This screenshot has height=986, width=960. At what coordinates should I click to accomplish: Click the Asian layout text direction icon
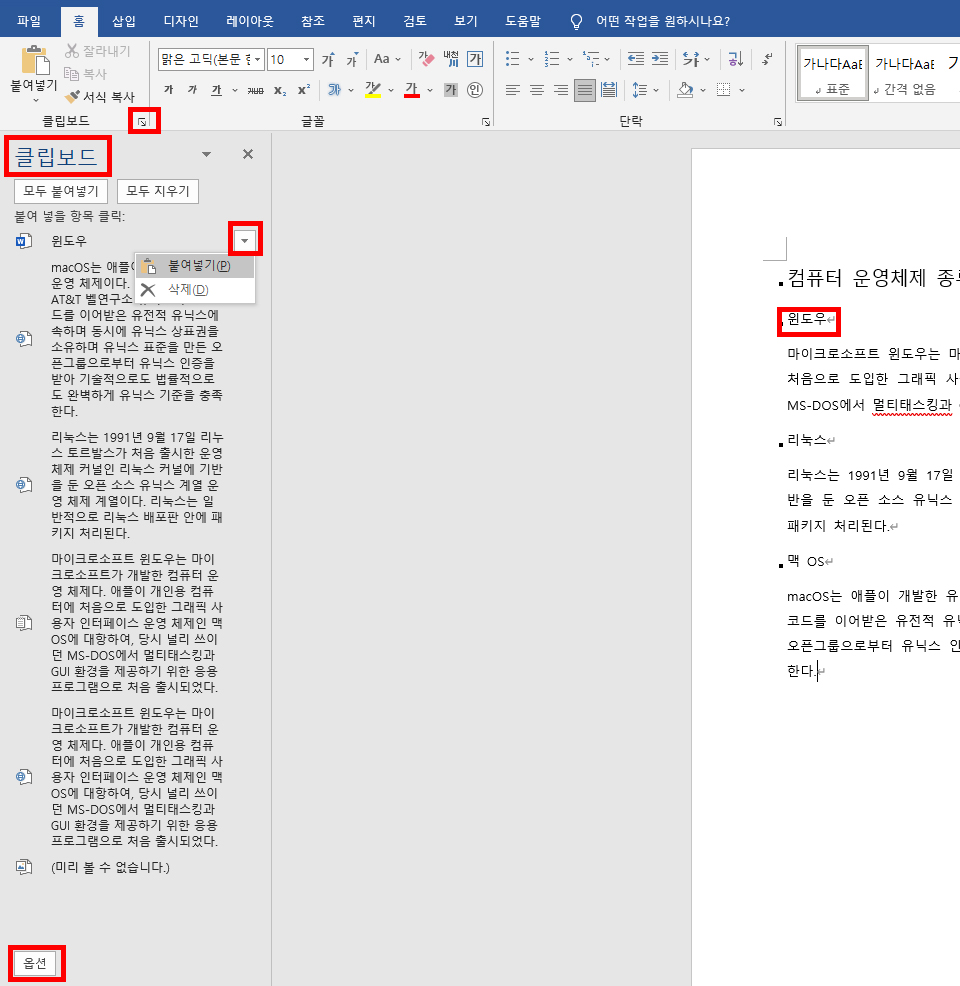tap(691, 59)
